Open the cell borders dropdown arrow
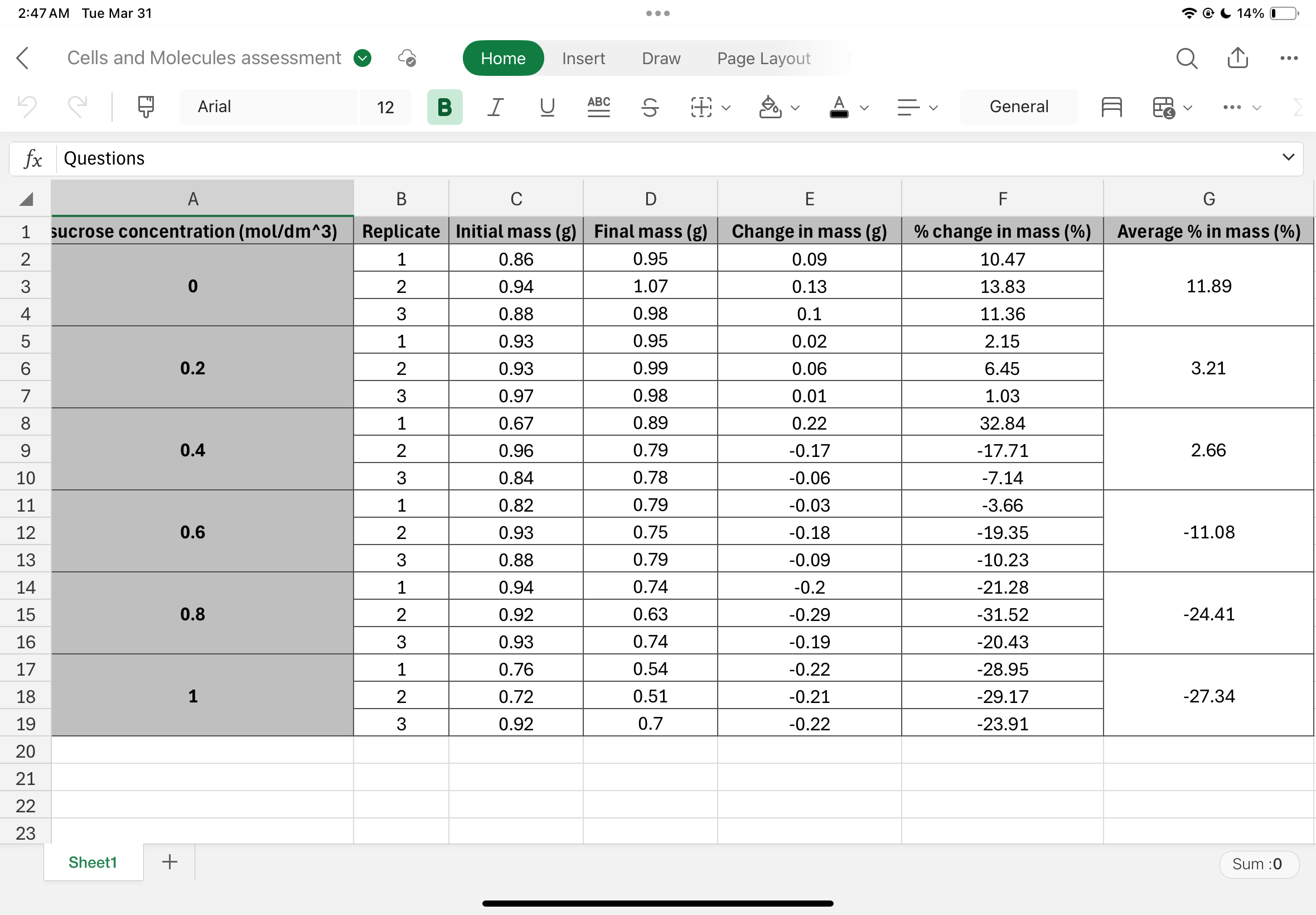The height and width of the screenshot is (915, 1316). coord(726,108)
